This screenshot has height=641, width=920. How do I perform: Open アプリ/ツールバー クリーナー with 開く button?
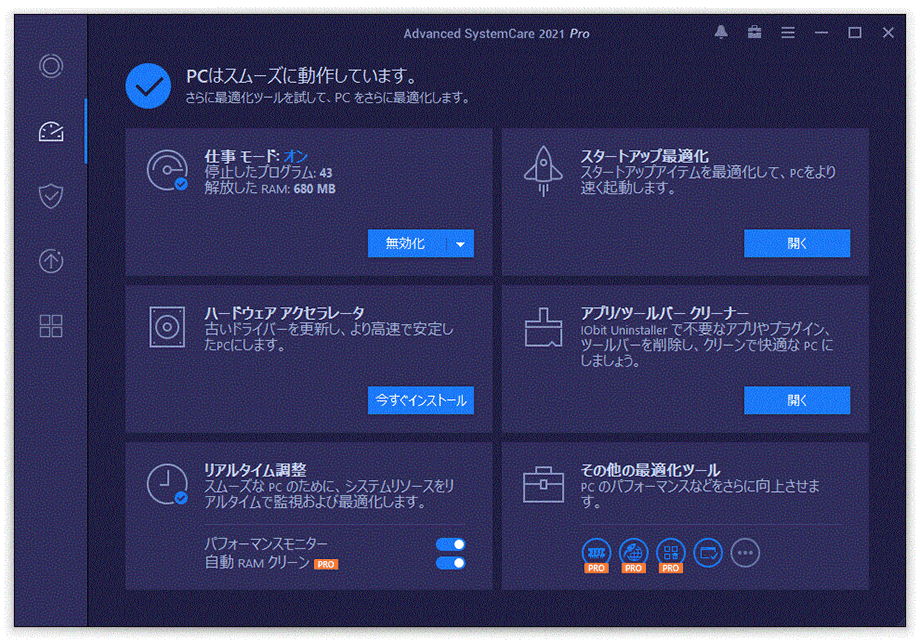click(x=797, y=400)
